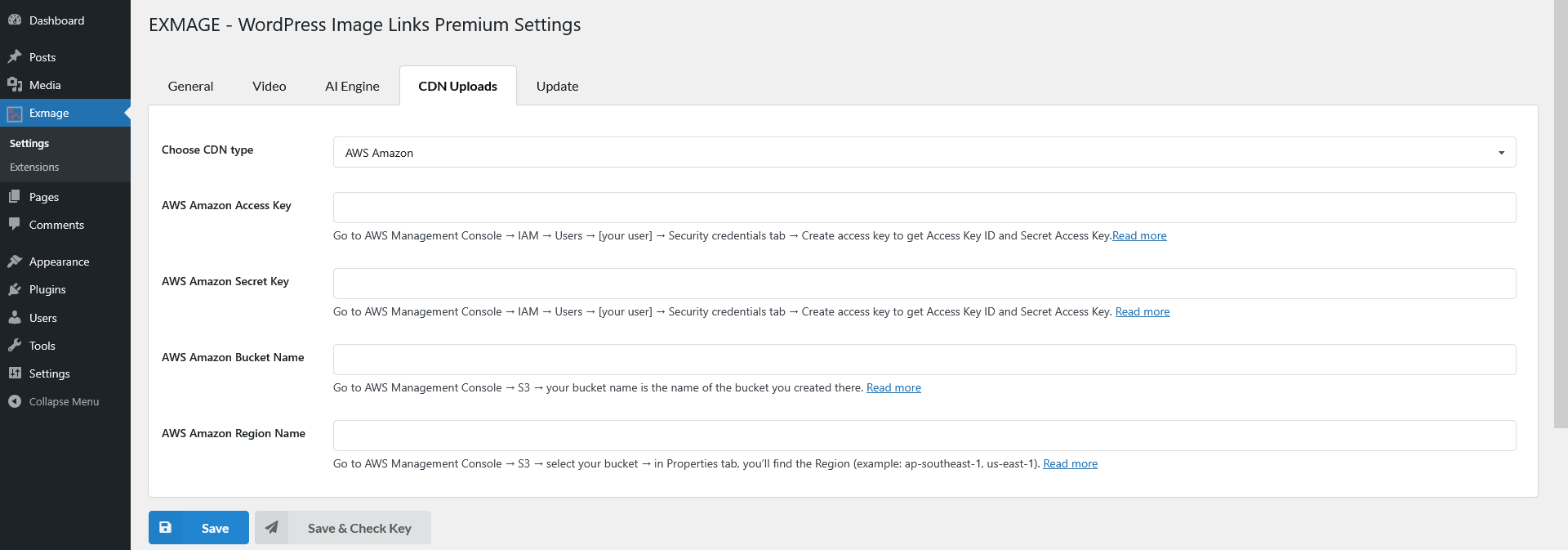Click the "AWS Amazon Bucket Name" label
The height and width of the screenshot is (550, 1568).
[233, 357]
